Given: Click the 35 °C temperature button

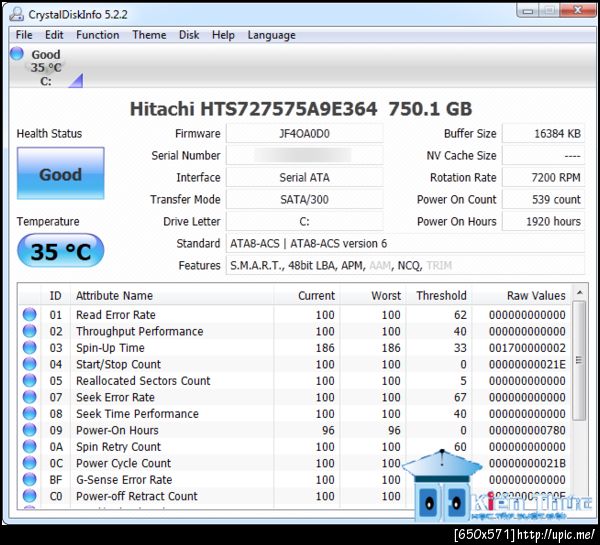Looking at the screenshot, I should click(60, 251).
